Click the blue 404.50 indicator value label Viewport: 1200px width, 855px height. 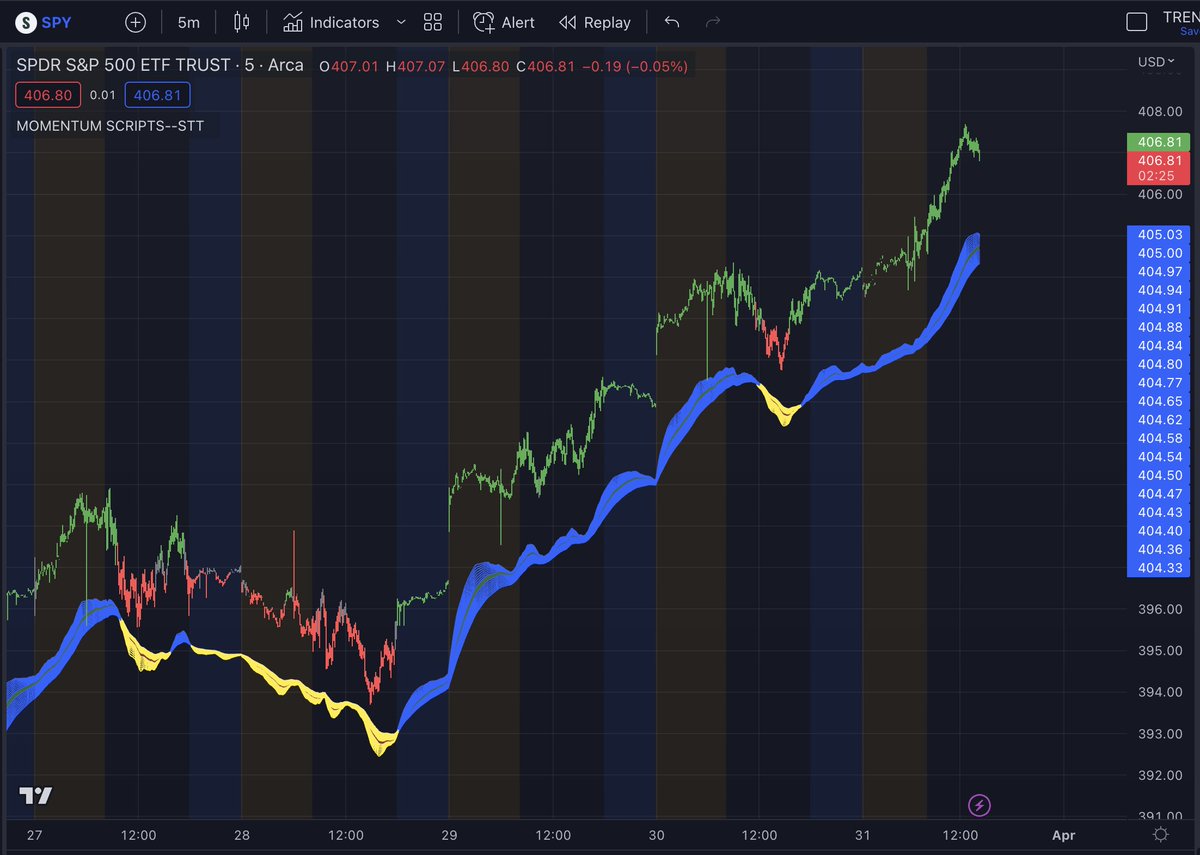(x=1158, y=475)
